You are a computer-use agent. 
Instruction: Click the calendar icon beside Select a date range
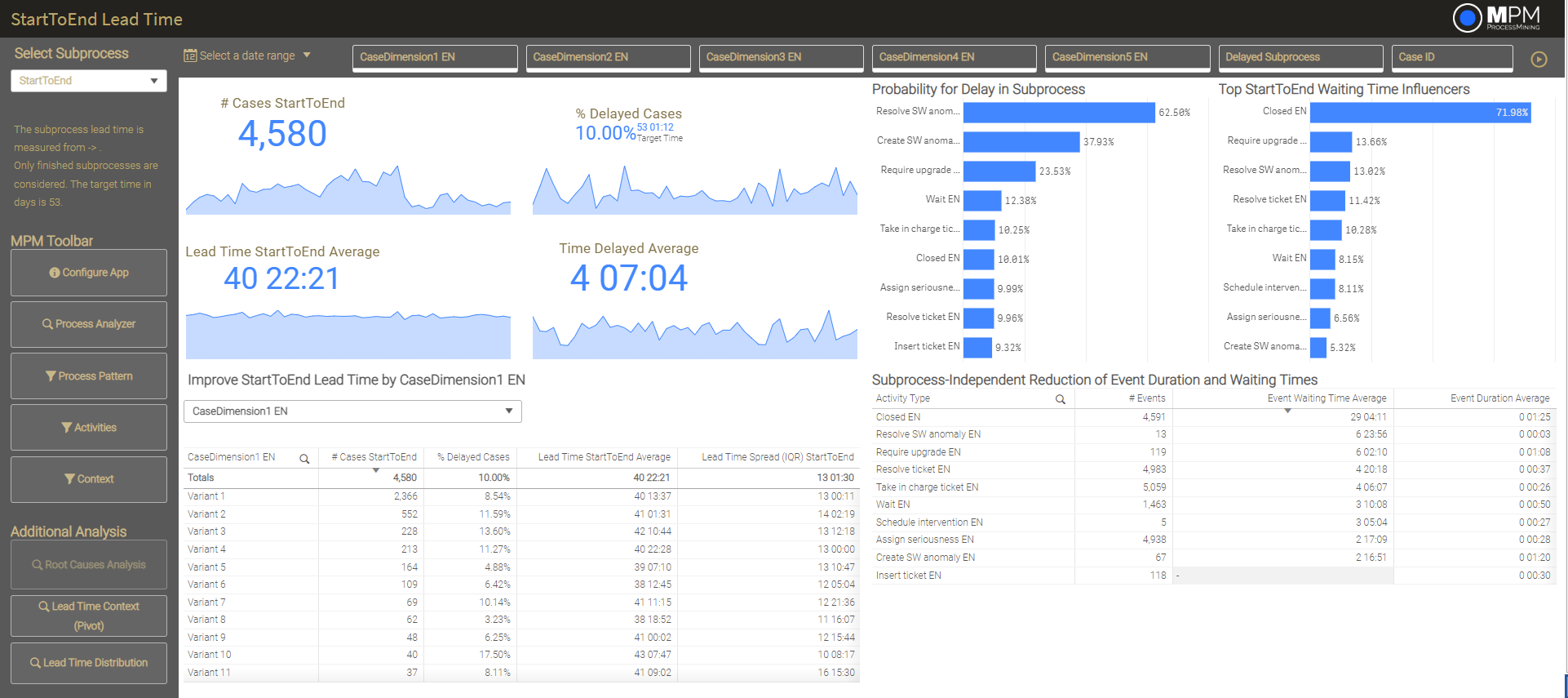point(190,56)
